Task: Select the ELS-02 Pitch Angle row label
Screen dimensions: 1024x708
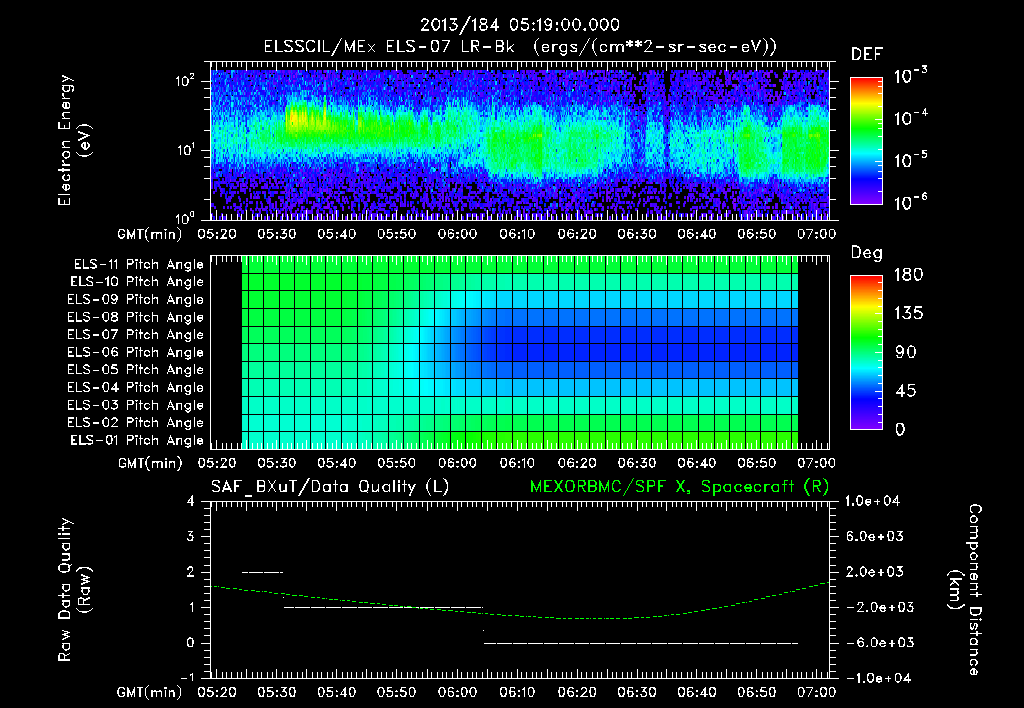Action: click(135, 423)
